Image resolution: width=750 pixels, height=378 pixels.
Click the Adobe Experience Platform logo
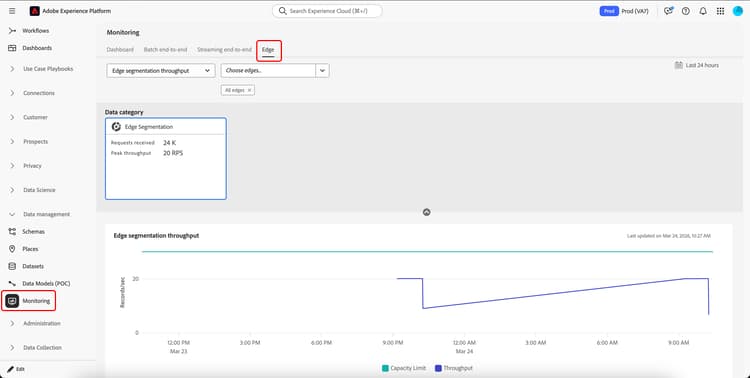click(34, 11)
